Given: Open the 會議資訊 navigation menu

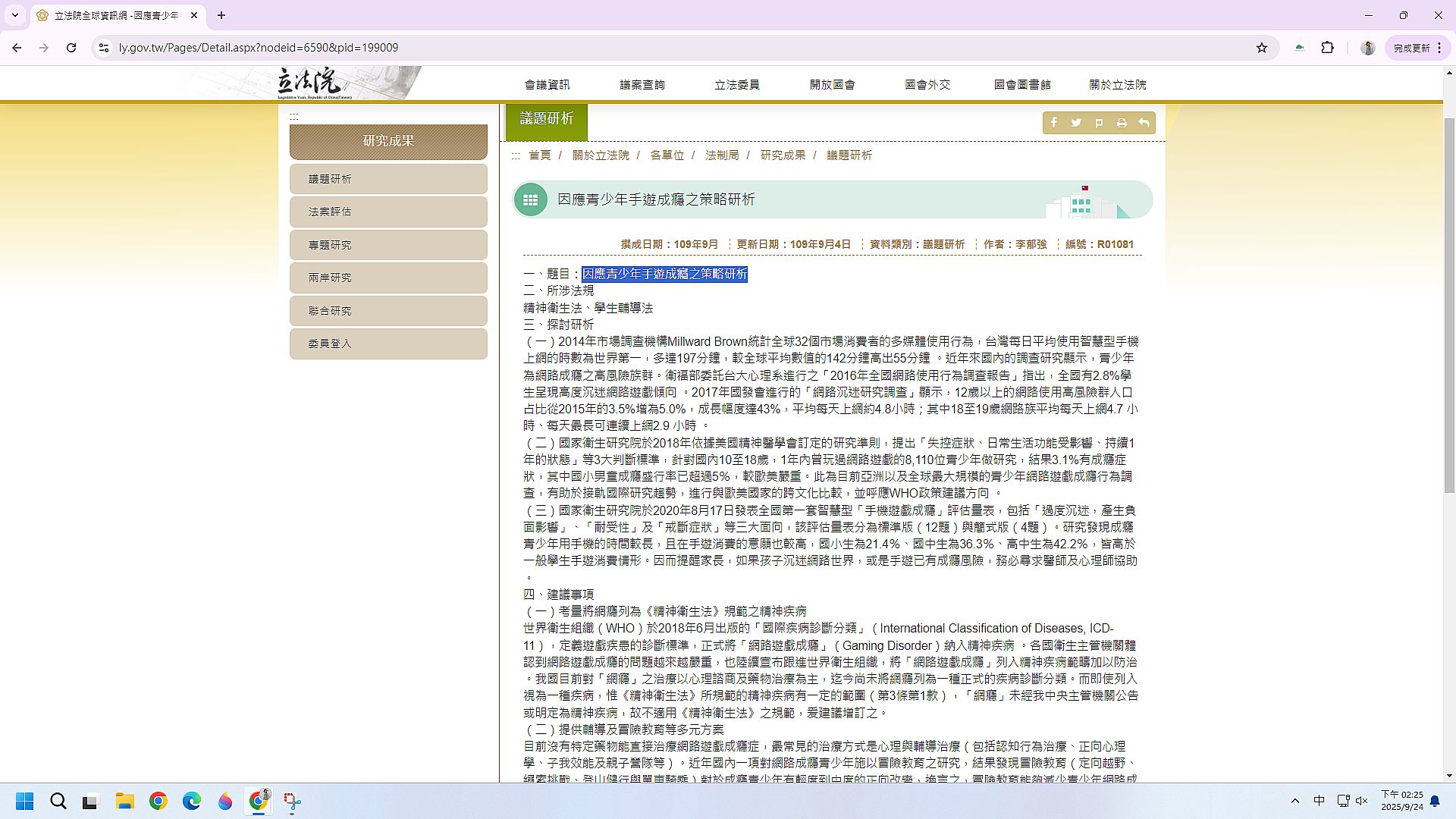Looking at the screenshot, I should click(x=547, y=85).
